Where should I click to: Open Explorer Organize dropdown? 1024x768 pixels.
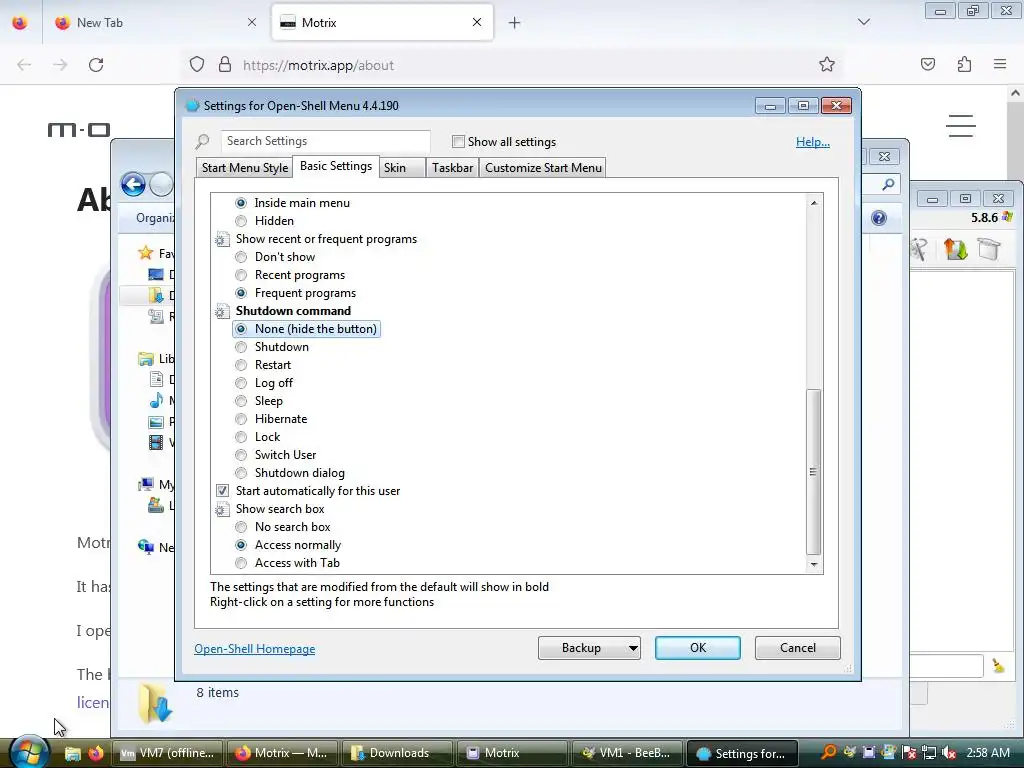tap(155, 217)
